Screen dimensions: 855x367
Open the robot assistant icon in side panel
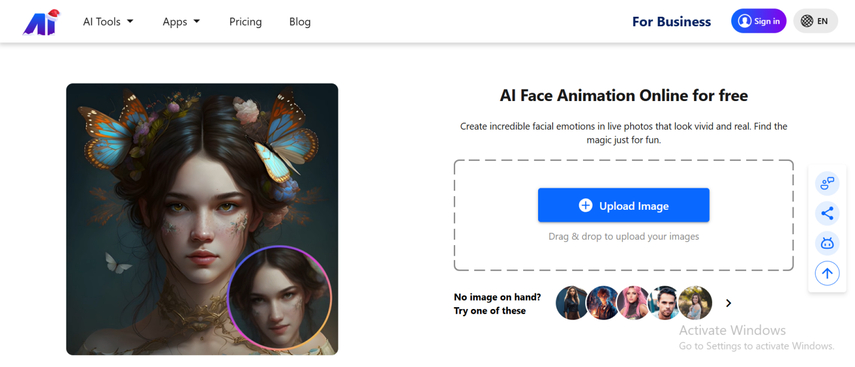click(x=827, y=243)
